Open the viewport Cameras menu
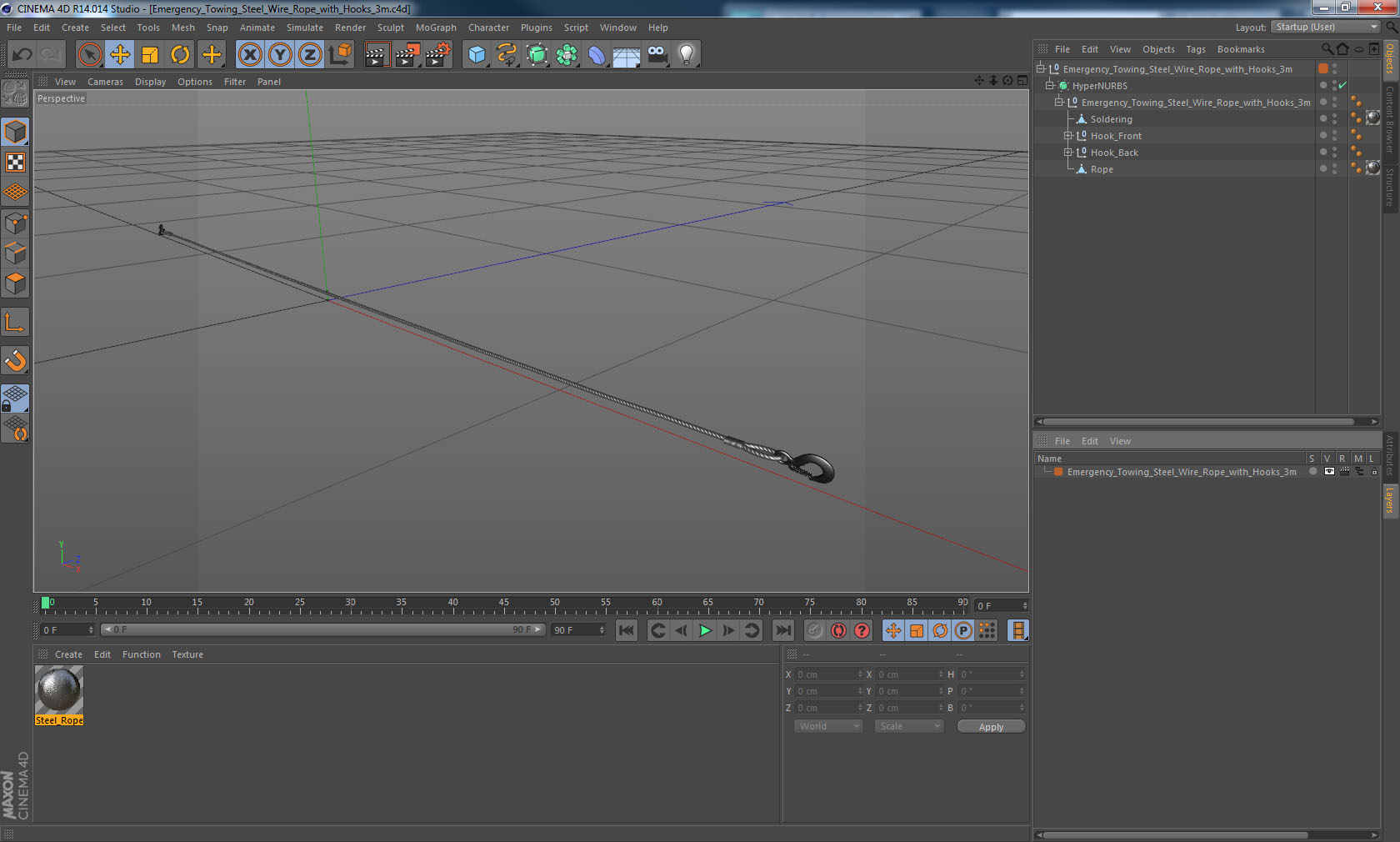 pos(105,82)
